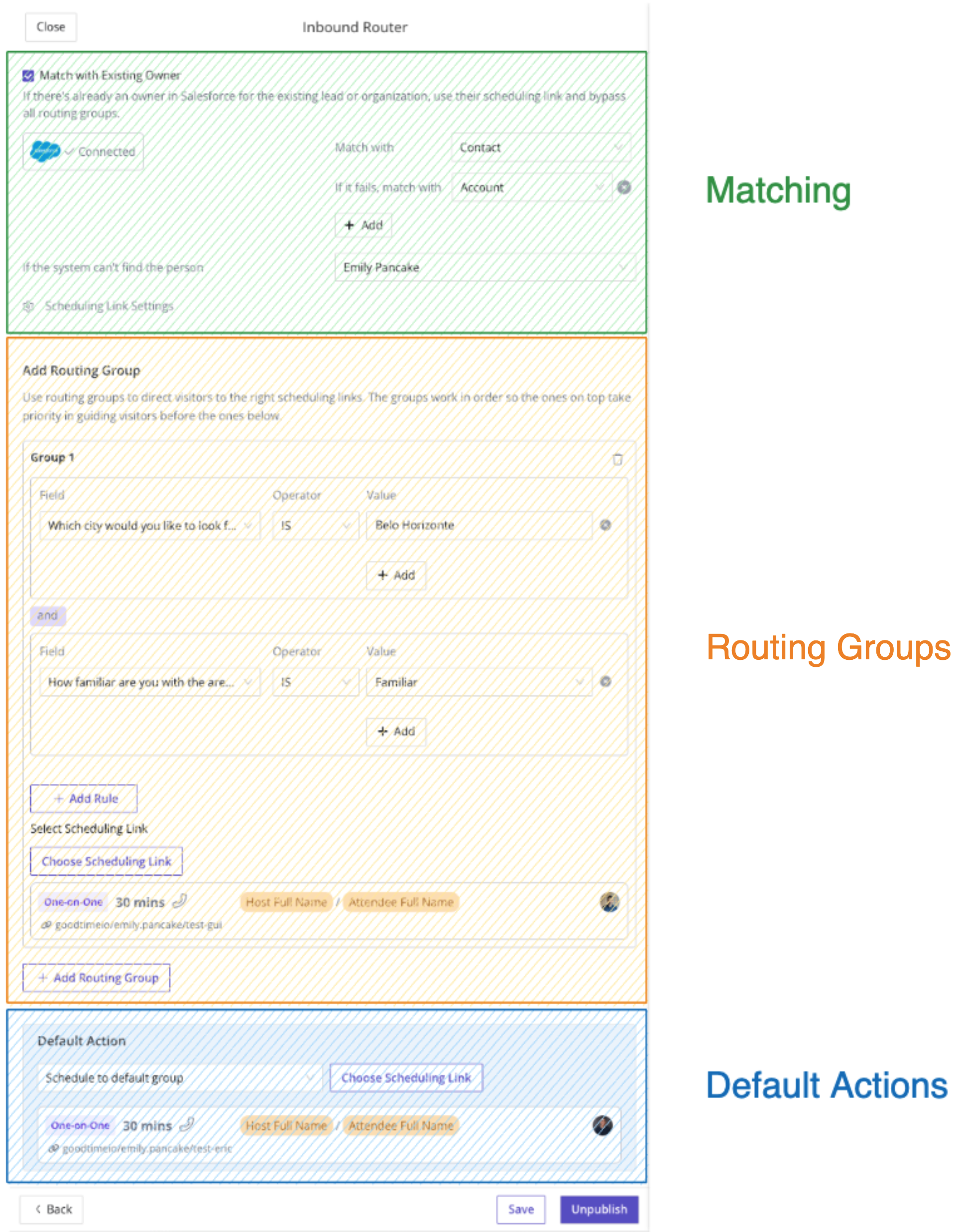This screenshot has height=1232, width=960.
Task: Expand the Emily Pancake fallback dropdown
Action: coord(484,267)
